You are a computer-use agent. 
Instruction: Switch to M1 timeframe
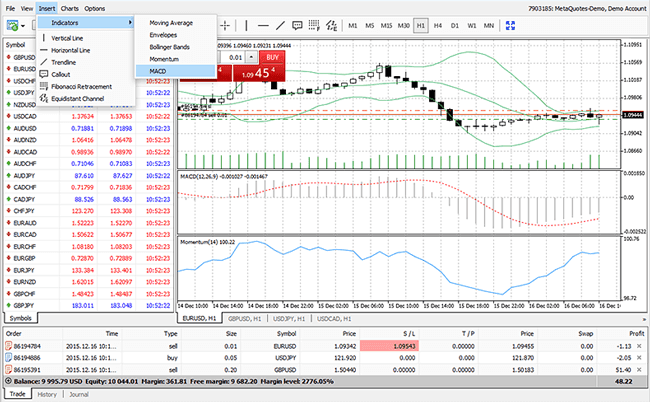pyautogui.click(x=352, y=26)
